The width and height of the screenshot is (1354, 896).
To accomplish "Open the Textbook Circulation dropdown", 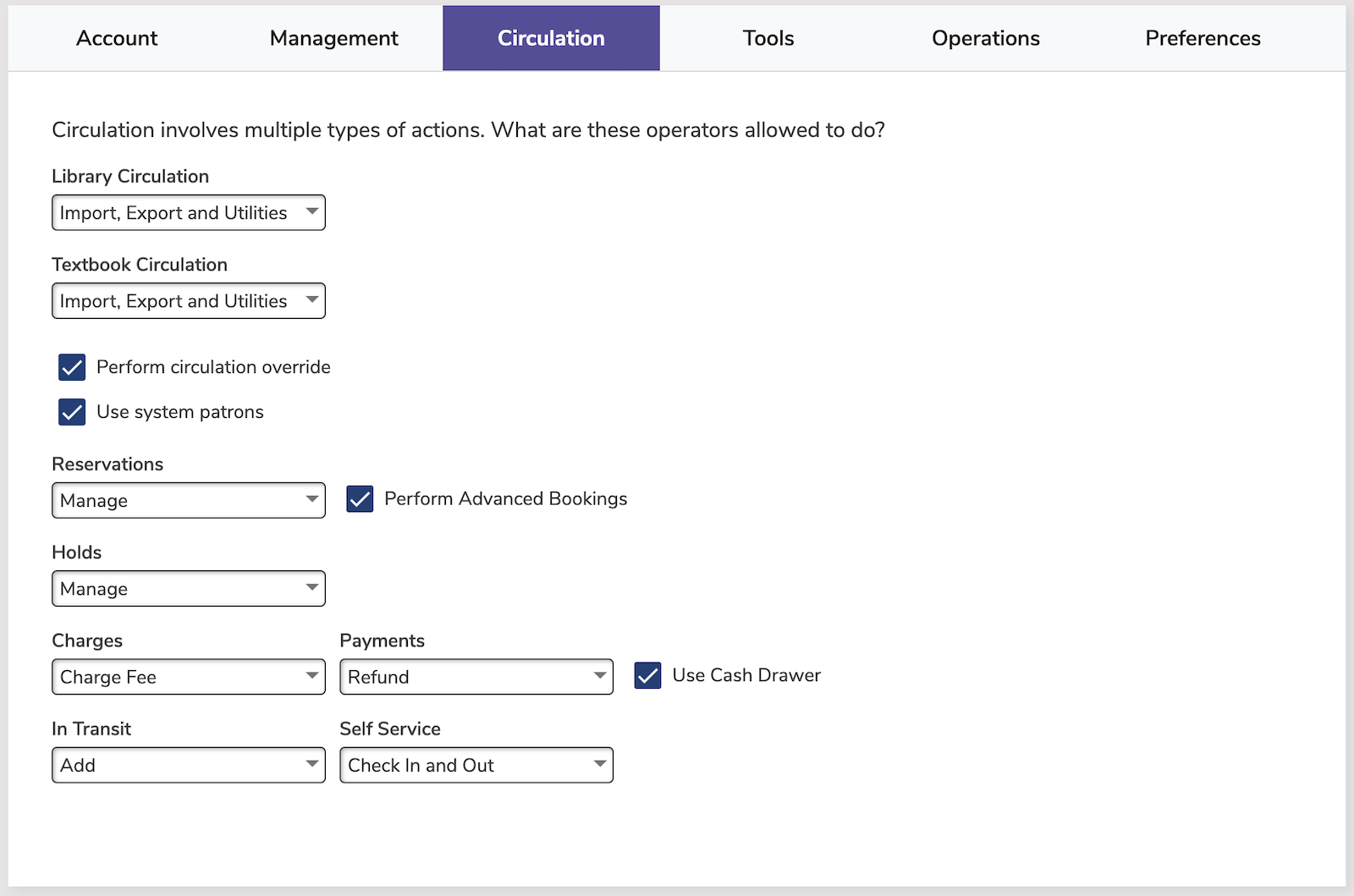I will point(189,301).
